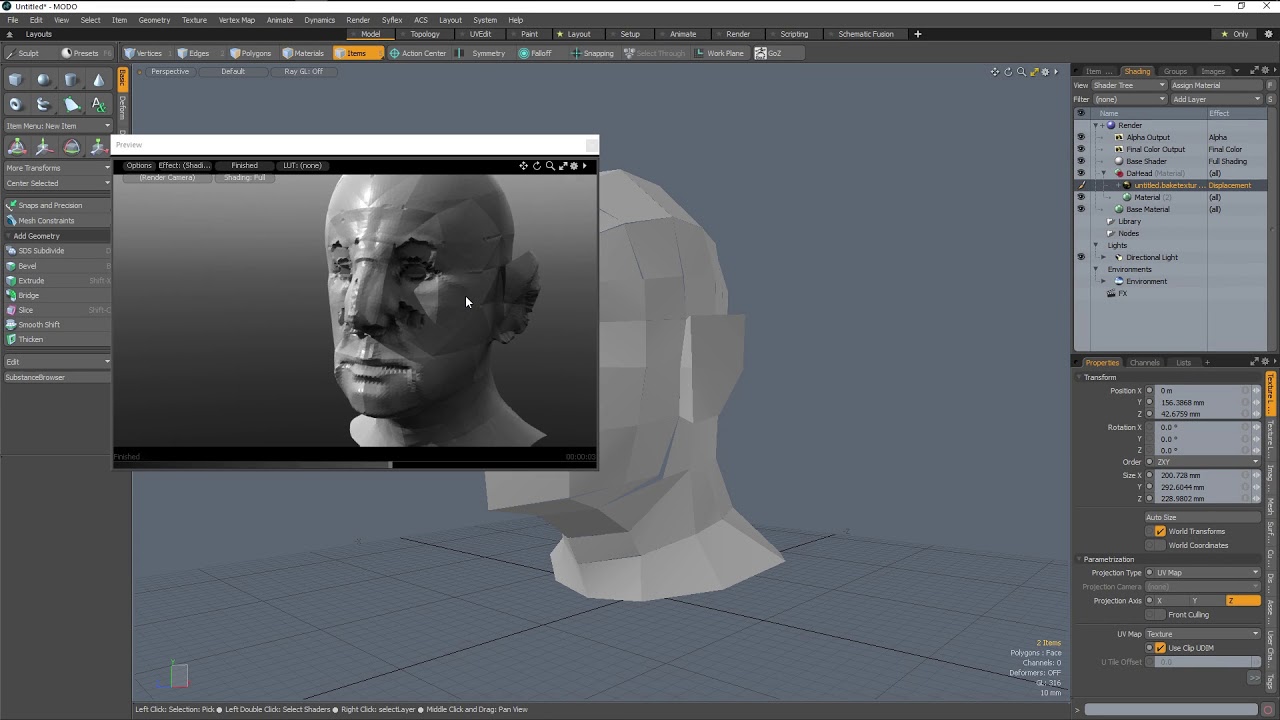The height and width of the screenshot is (720, 1280).
Task: Open the Item Menu: New Item dropdown
Action: pyautogui.click(x=57, y=126)
